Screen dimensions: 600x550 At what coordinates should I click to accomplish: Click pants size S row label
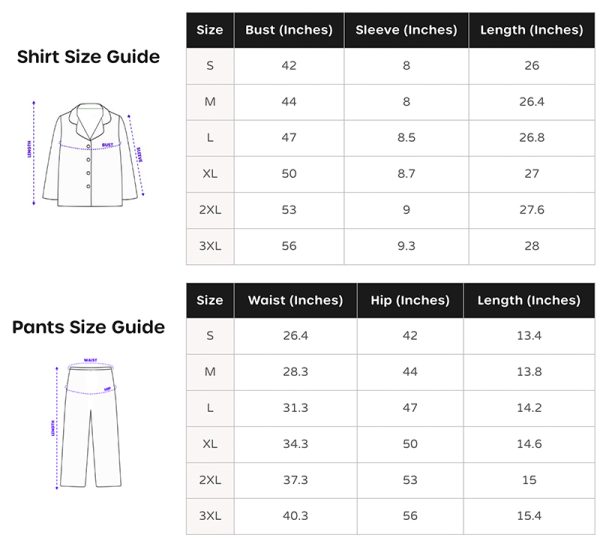point(210,336)
